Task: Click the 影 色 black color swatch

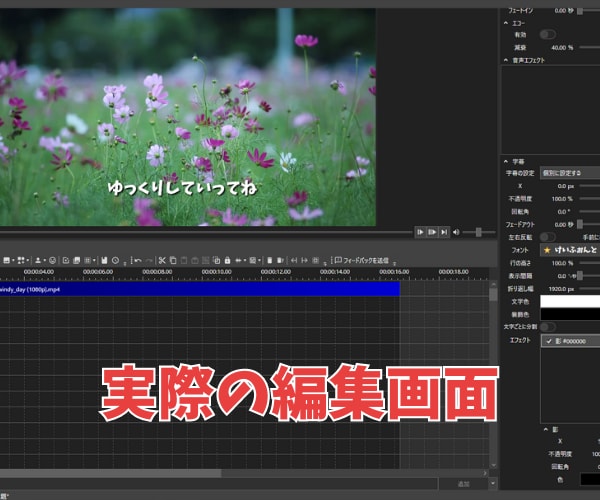Action: 590,479
